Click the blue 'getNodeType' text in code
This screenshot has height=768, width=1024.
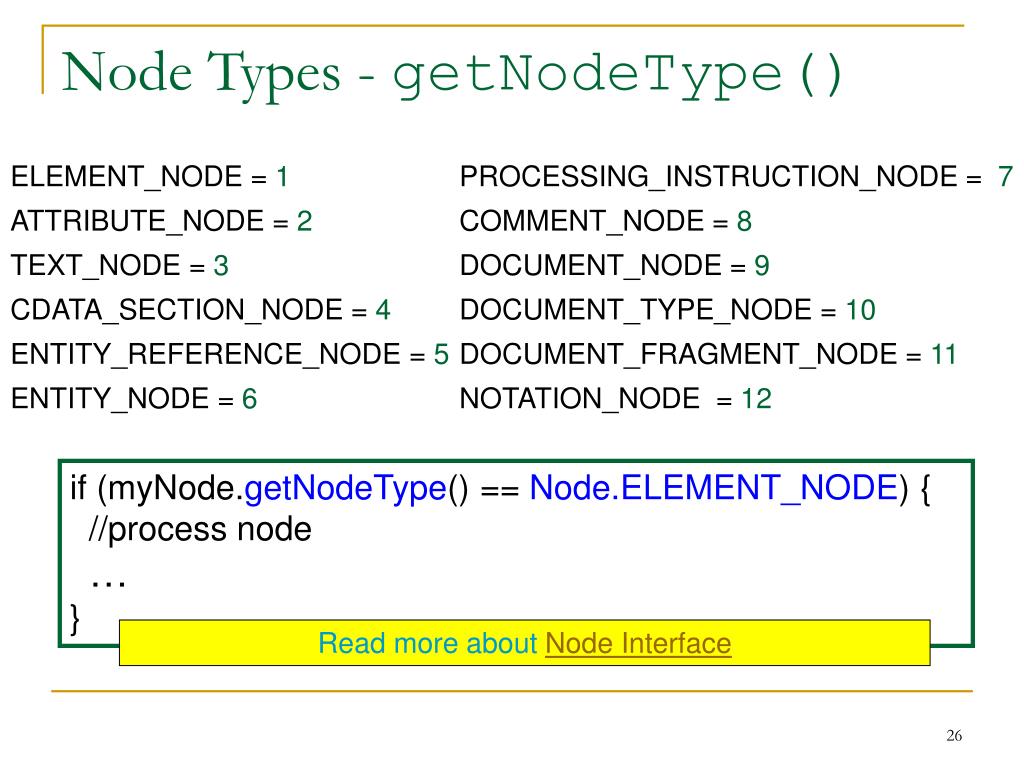pyautogui.click(x=345, y=489)
